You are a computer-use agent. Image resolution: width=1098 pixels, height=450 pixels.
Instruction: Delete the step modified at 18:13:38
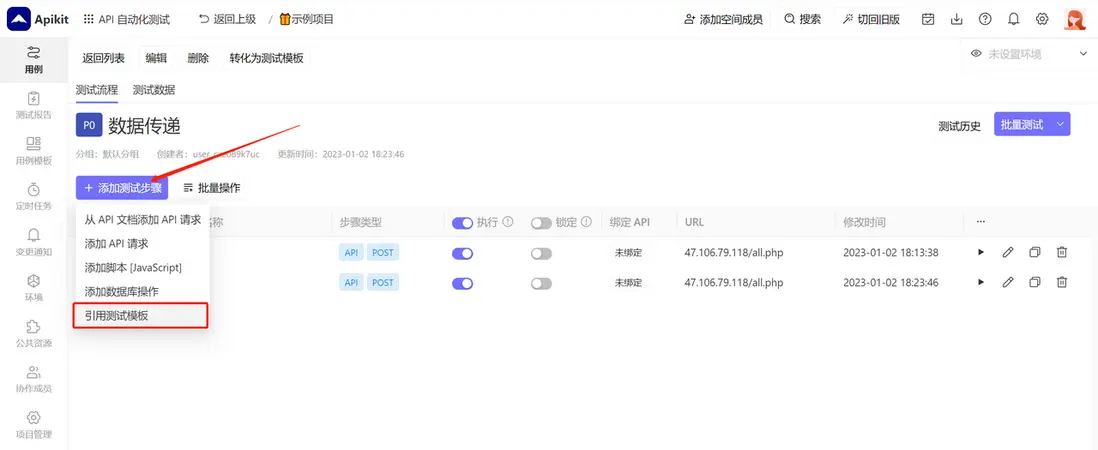pos(1062,252)
